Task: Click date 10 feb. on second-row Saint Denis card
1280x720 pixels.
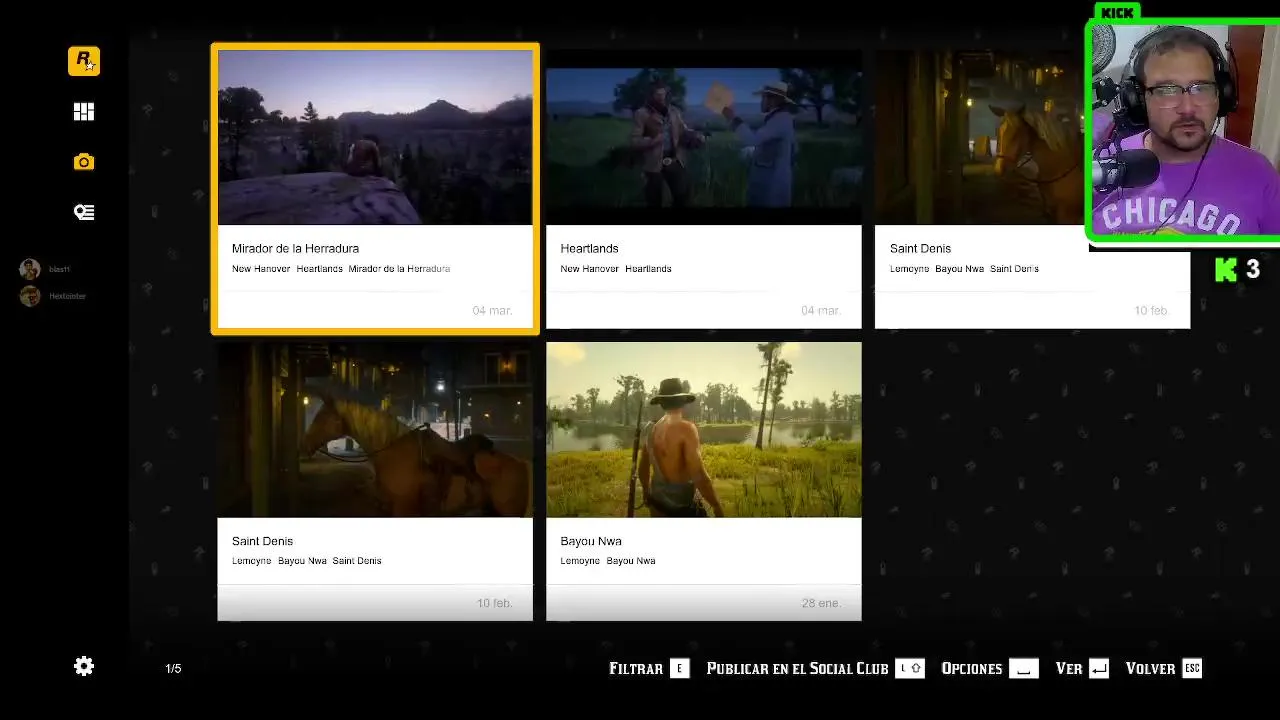Action: pos(494,603)
